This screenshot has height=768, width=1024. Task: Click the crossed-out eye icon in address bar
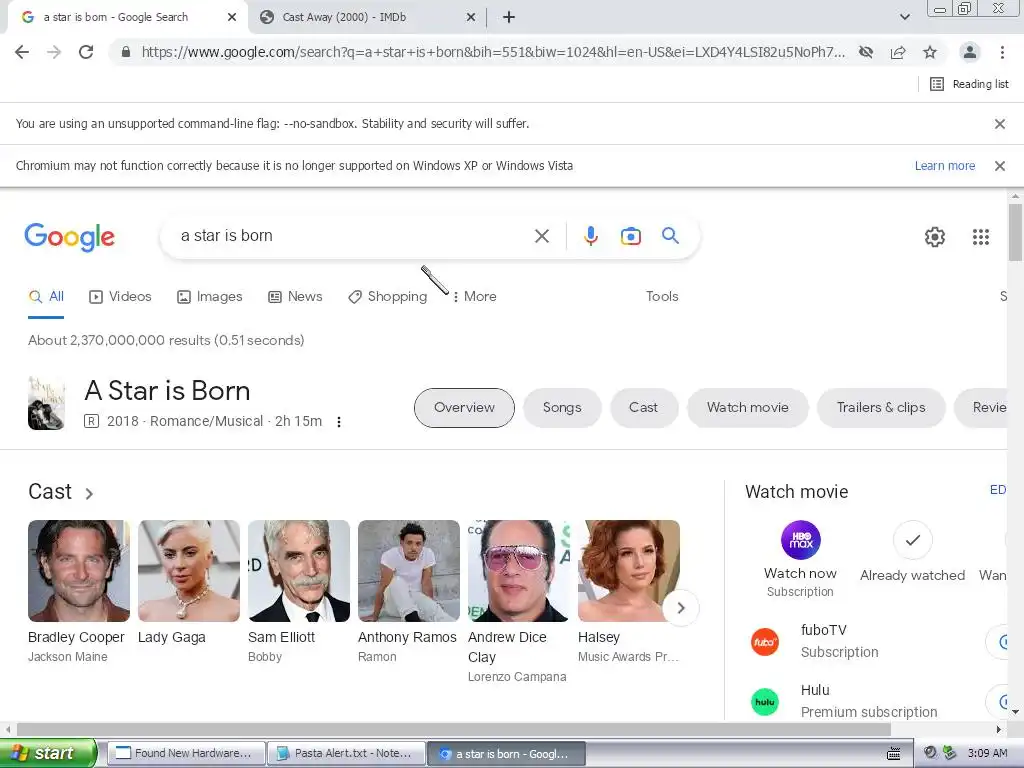click(866, 52)
